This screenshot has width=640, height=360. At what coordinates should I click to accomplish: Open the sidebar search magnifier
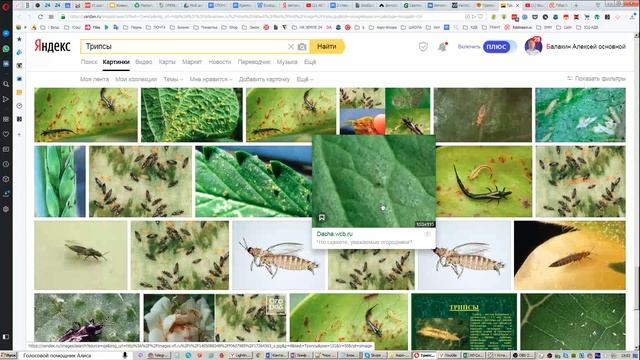(x=6, y=84)
